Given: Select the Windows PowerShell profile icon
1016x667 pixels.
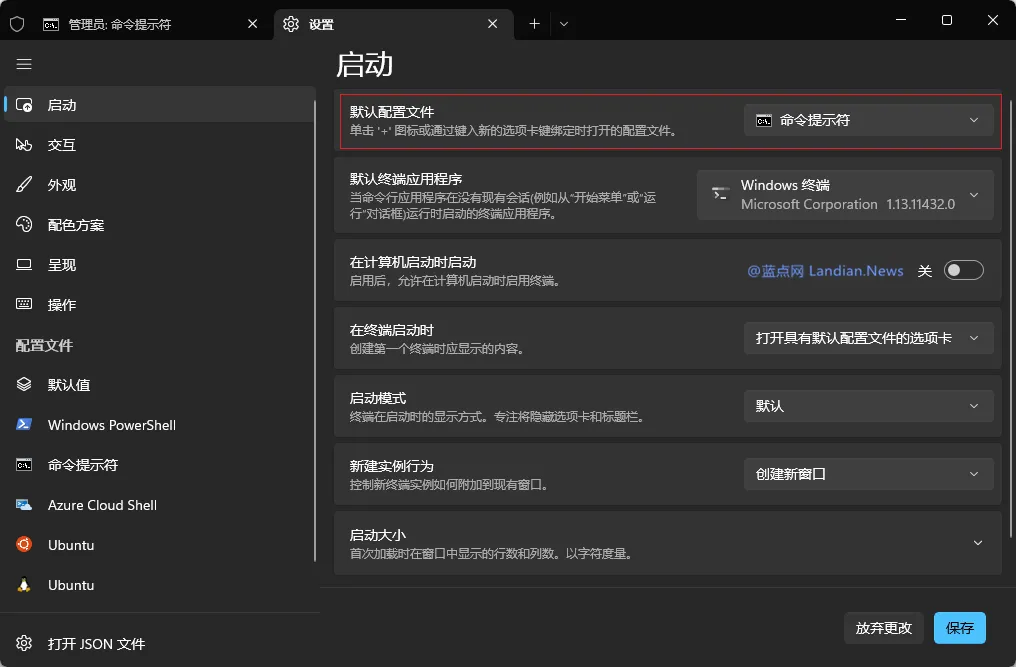Looking at the screenshot, I should tap(24, 425).
